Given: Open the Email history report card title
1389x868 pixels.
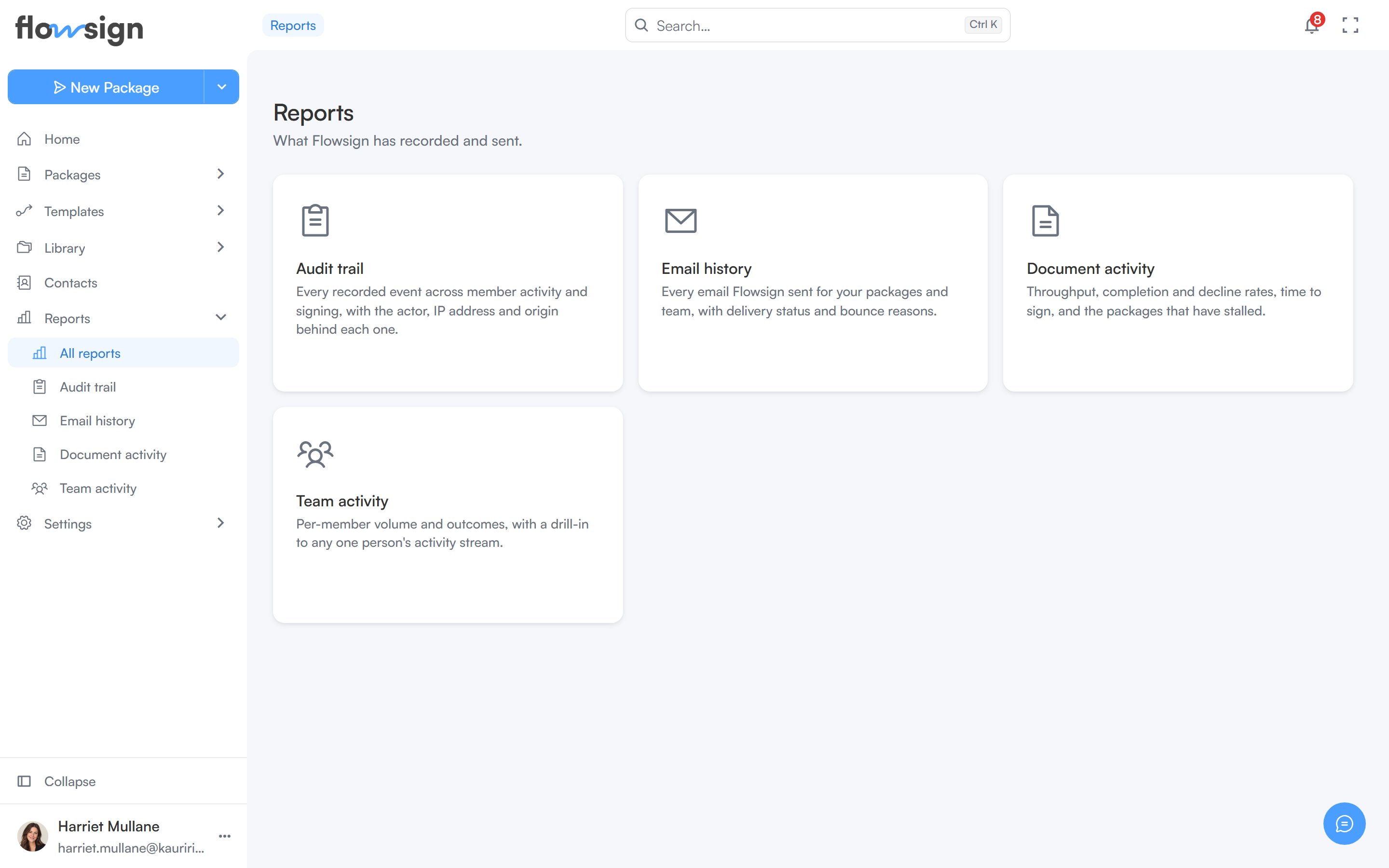Looking at the screenshot, I should 706,268.
